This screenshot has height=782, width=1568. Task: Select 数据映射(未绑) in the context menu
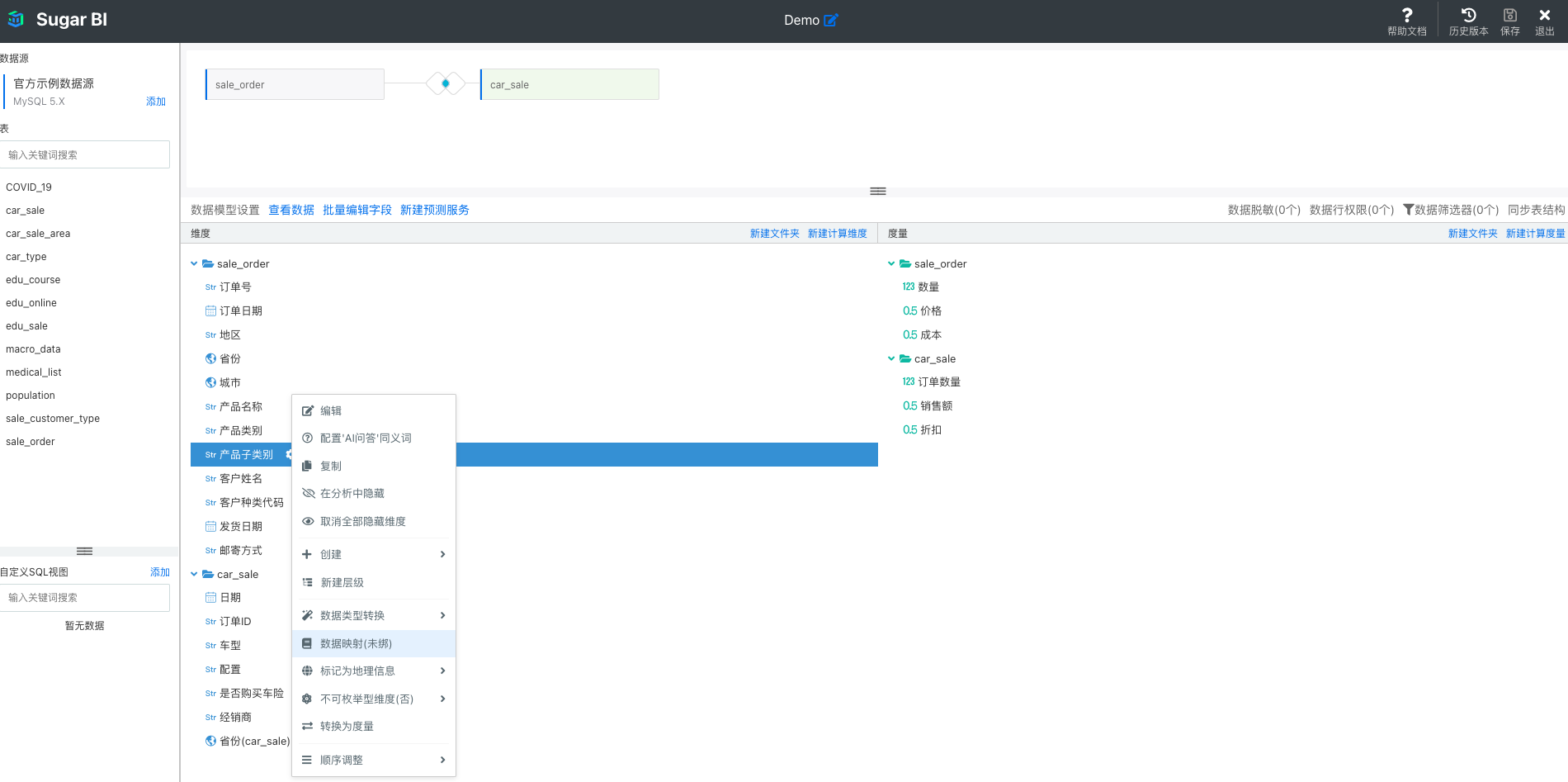(374, 643)
